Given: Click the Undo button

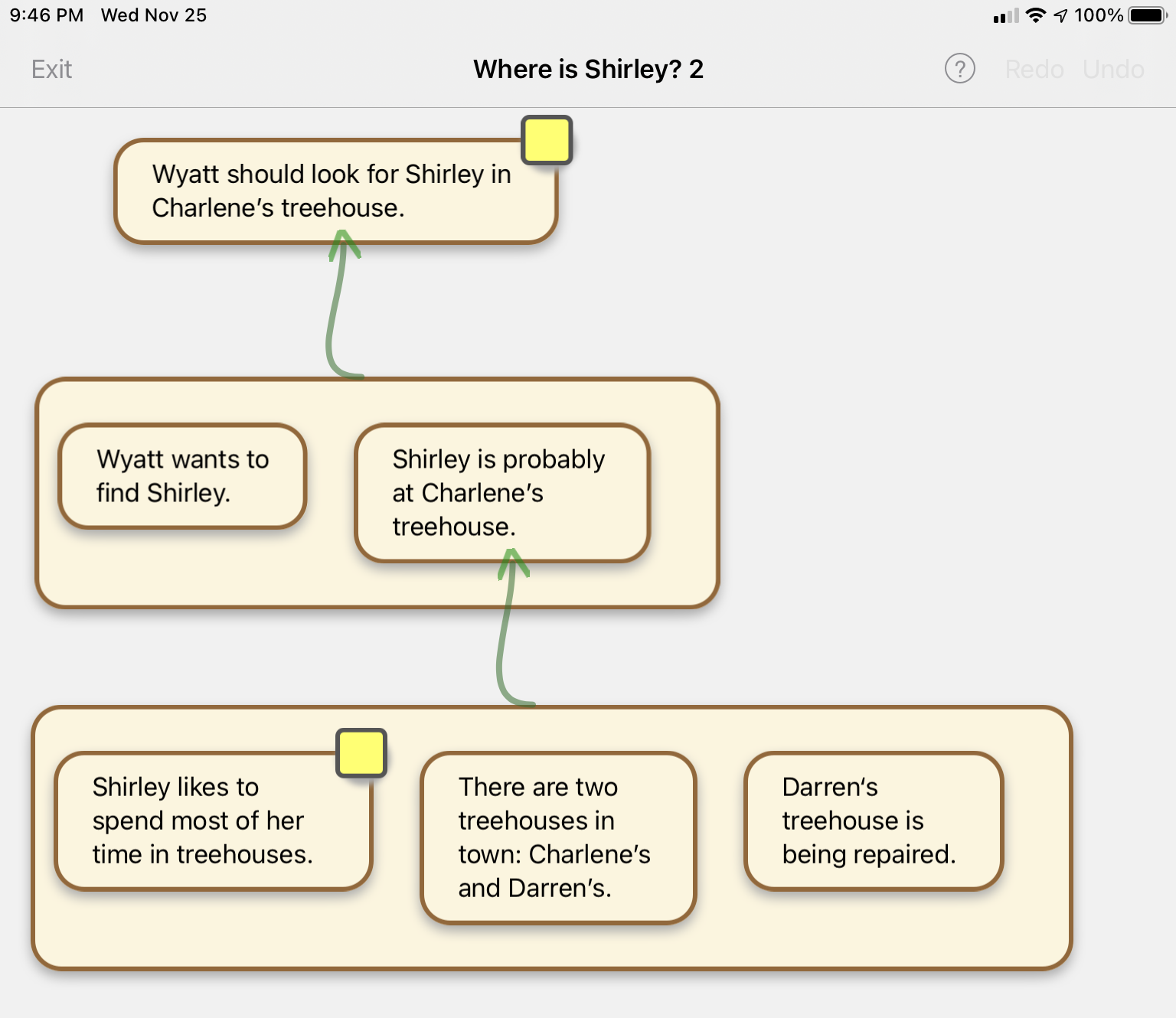Looking at the screenshot, I should pos(1114,69).
